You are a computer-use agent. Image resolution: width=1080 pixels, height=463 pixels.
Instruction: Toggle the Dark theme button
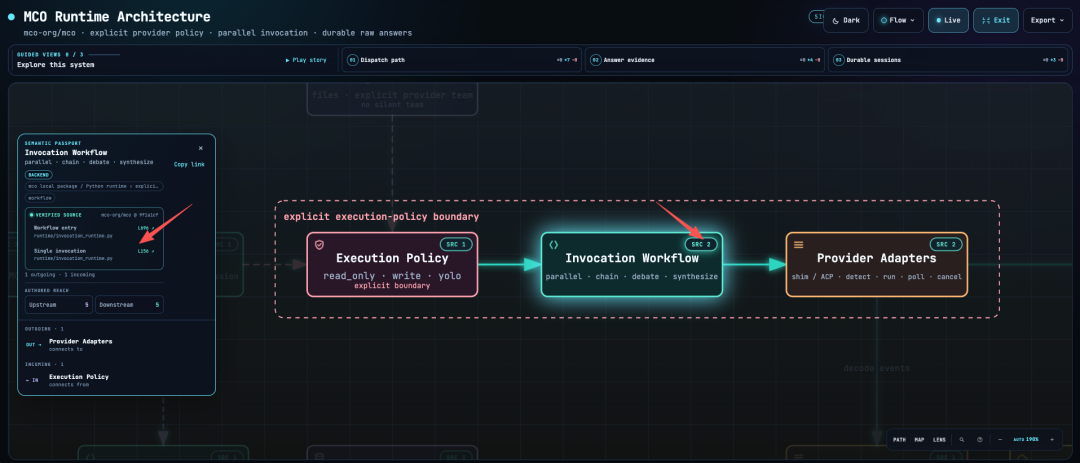pos(846,20)
